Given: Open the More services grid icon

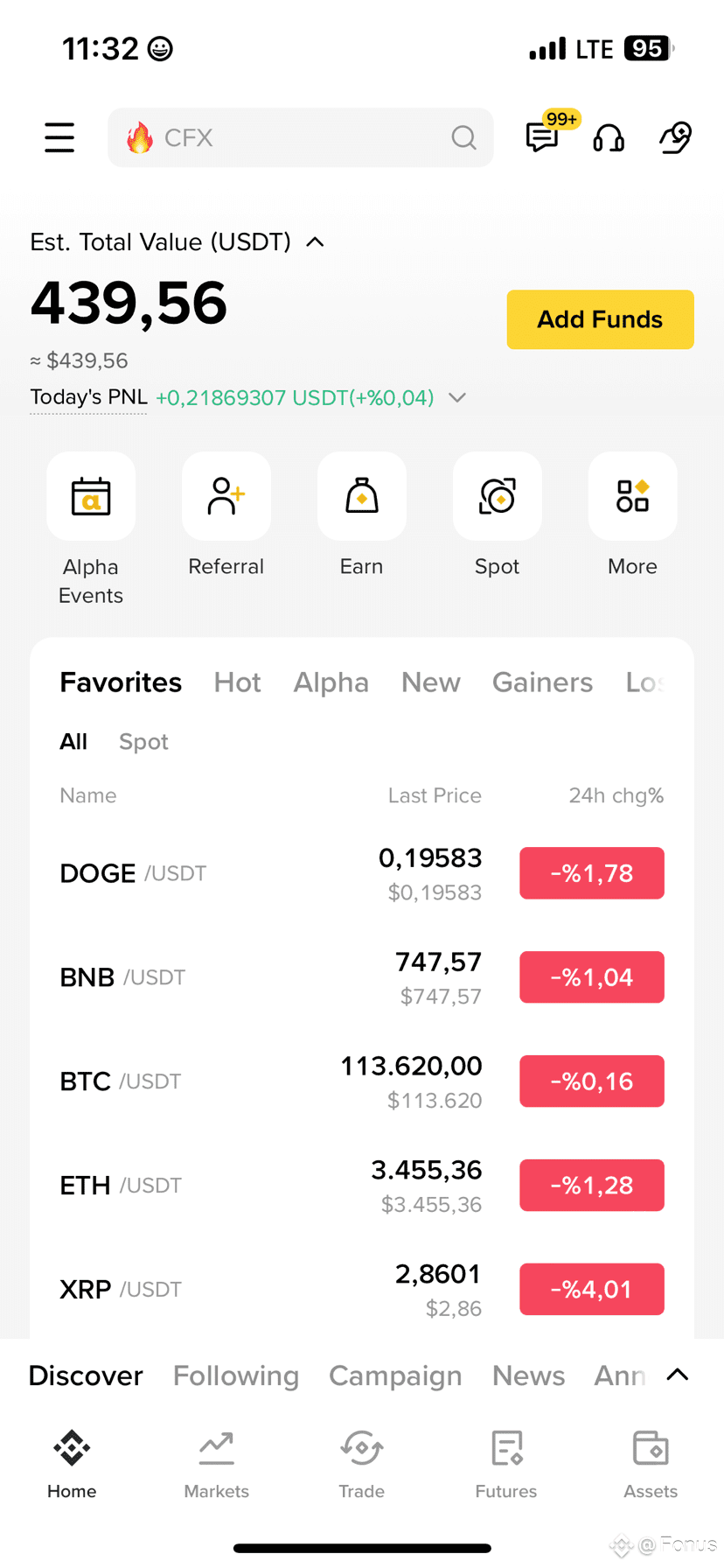Looking at the screenshot, I should coord(633,496).
